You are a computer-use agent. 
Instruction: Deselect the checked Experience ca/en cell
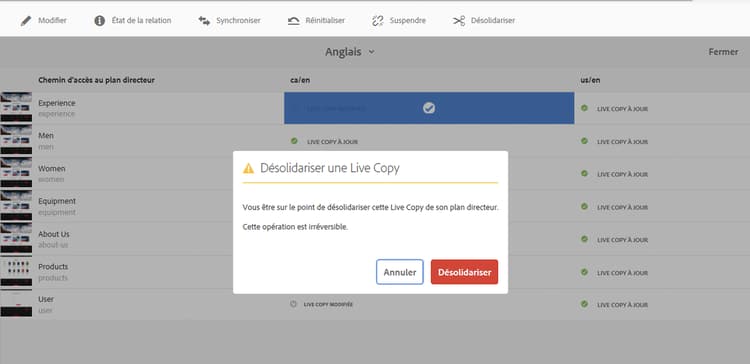(x=429, y=108)
